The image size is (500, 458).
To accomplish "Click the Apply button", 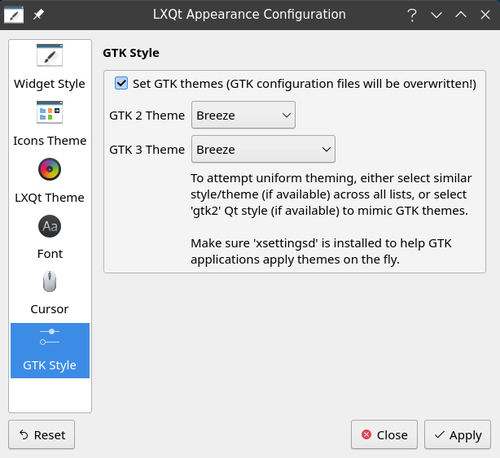I will click(x=457, y=435).
